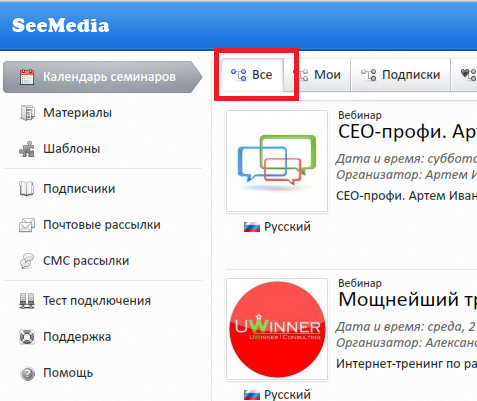
Task: Click the tree icon on Все tab
Action: pyautogui.click(x=239, y=75)
